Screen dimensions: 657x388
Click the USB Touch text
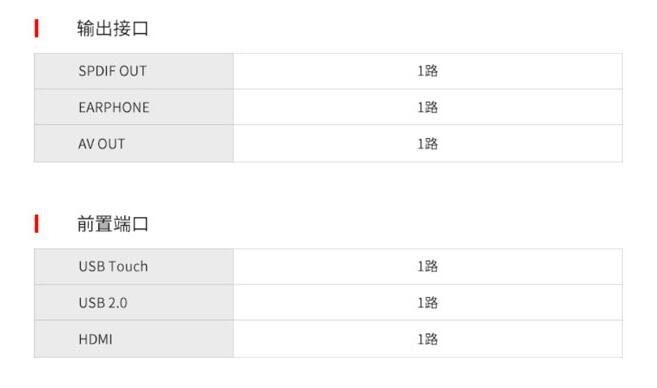[113, 266]
